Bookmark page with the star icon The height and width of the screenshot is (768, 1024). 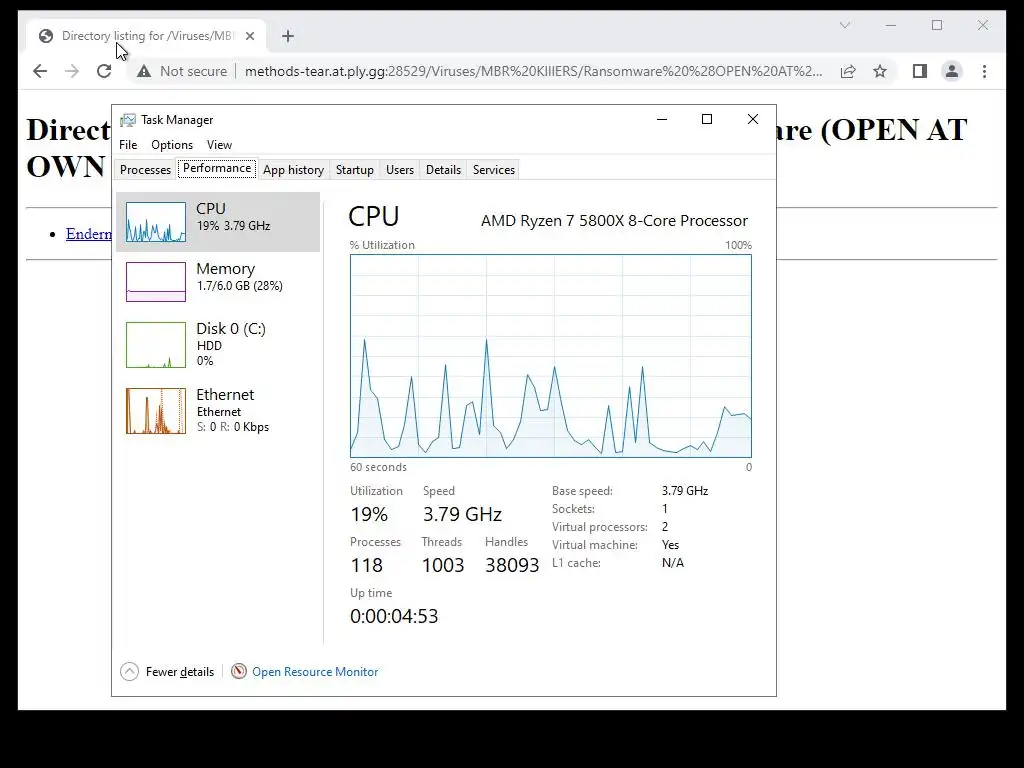(x=880, y=71)
